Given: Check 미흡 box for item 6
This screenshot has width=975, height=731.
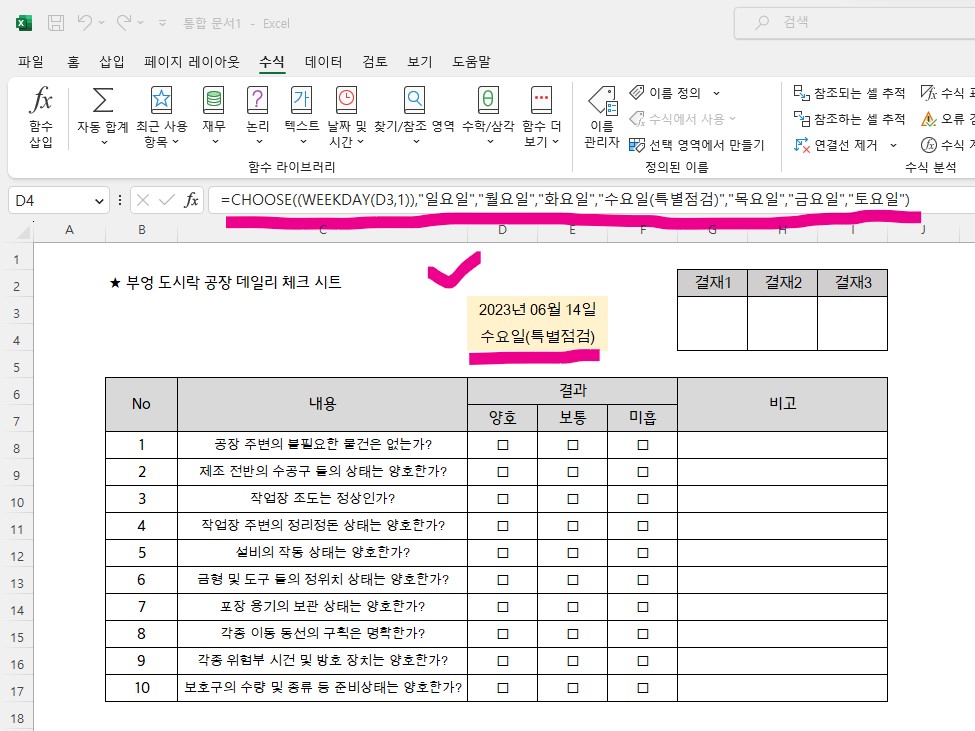Looking at the screenshot, I should [643, 580].
